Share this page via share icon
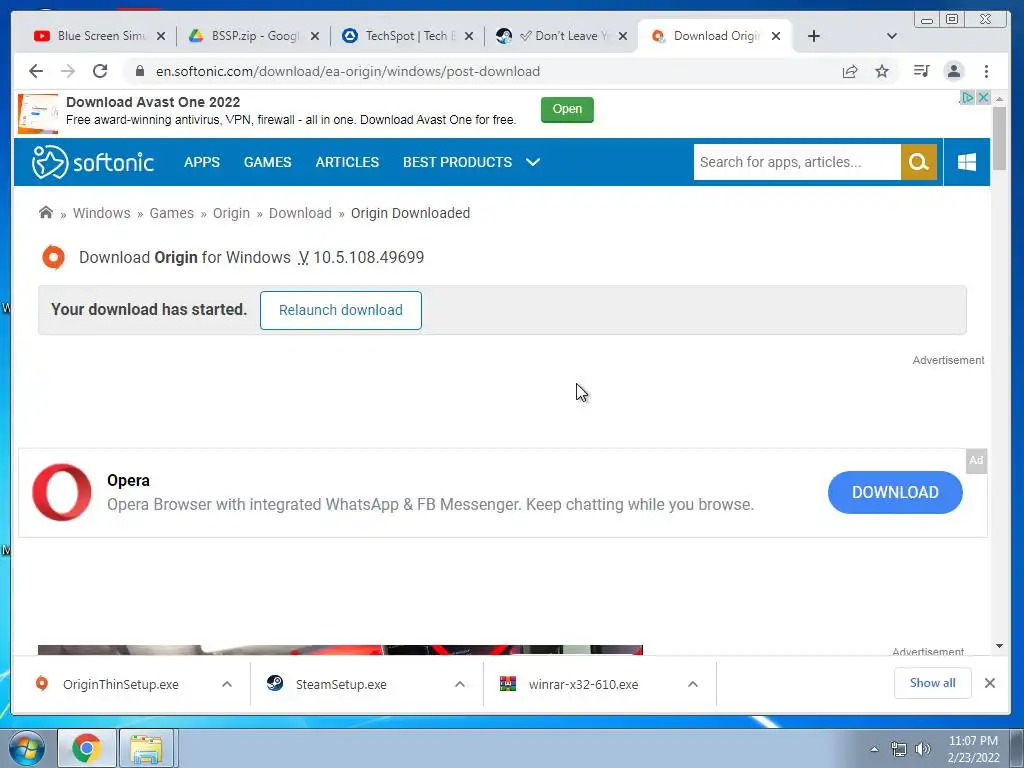Screen dimensions: 1024x768 850,71
